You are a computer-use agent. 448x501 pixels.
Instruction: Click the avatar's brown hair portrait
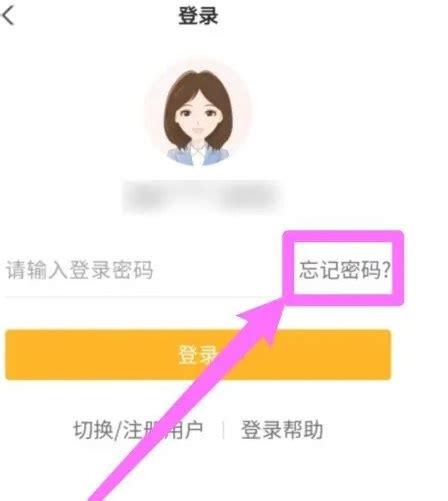click(x=198, y=113)
